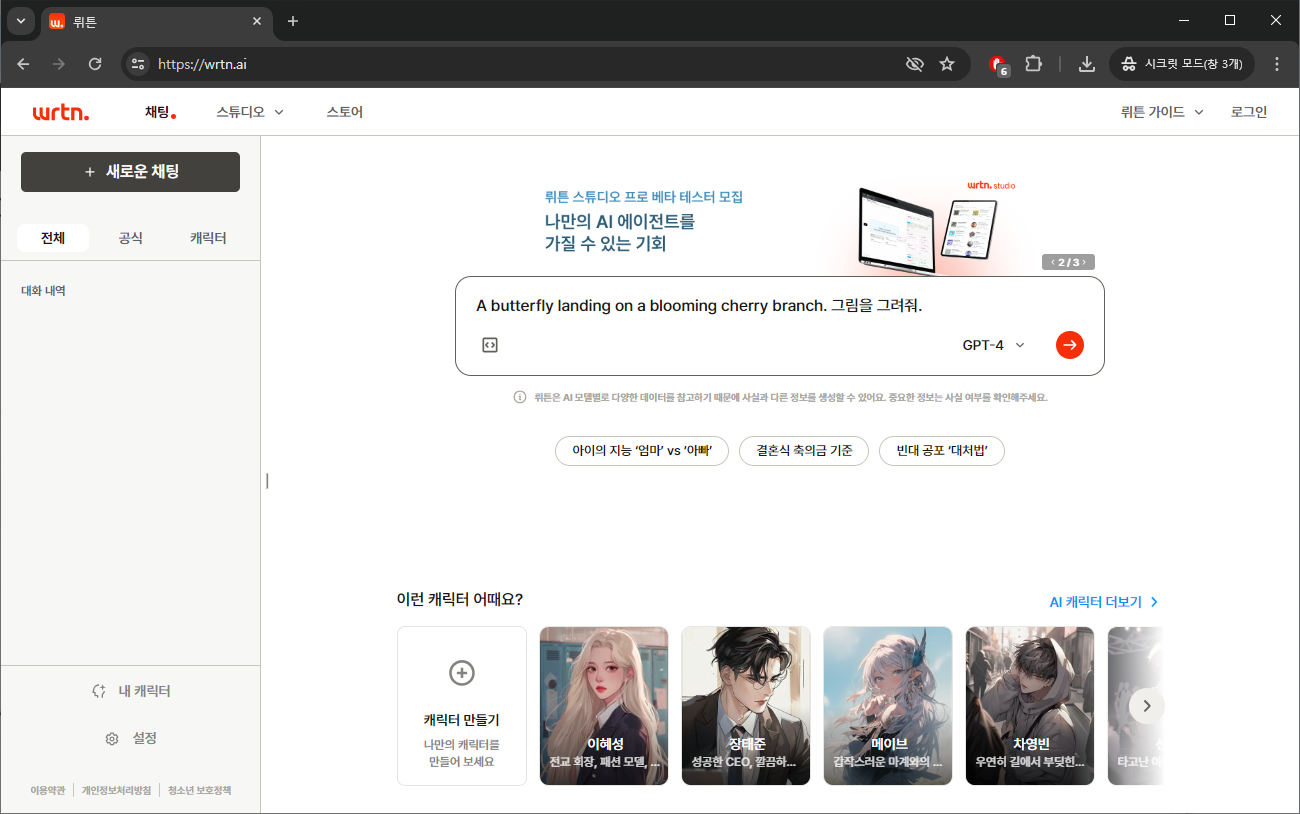
Task: Switch to the 전체 tab
Action: pyautogui.click(x=53, y=238)
